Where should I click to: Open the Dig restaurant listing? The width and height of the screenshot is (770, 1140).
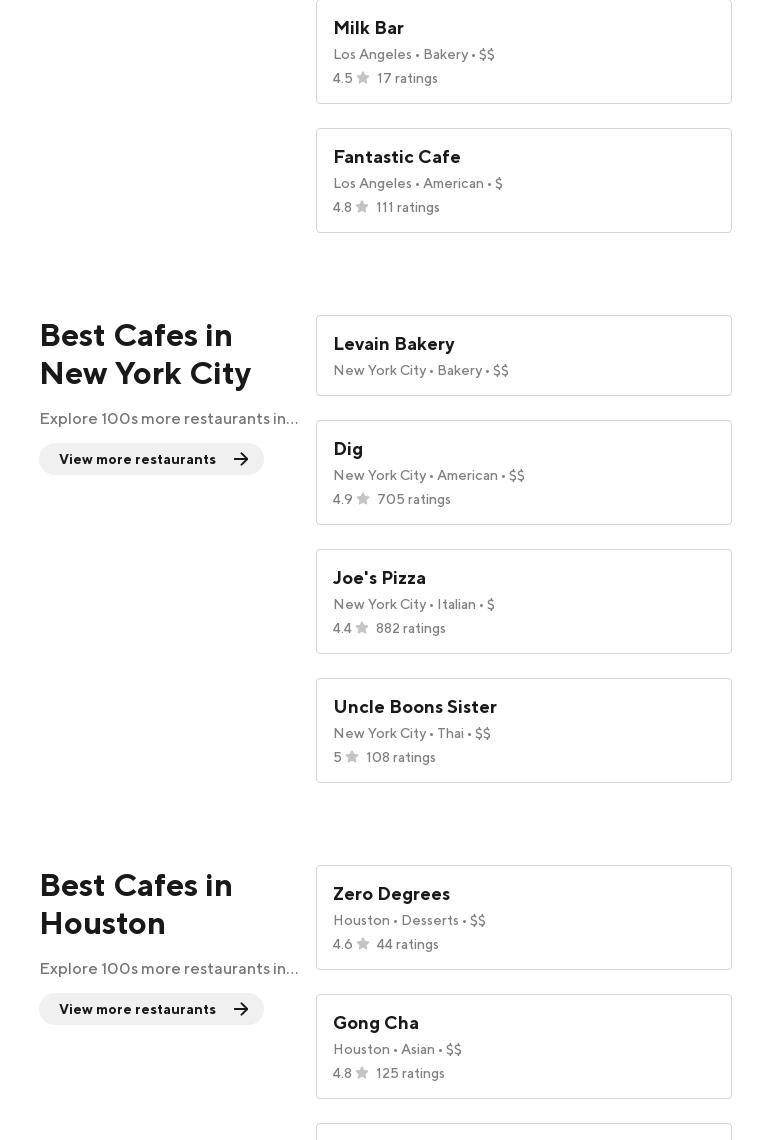pos(523,472)
